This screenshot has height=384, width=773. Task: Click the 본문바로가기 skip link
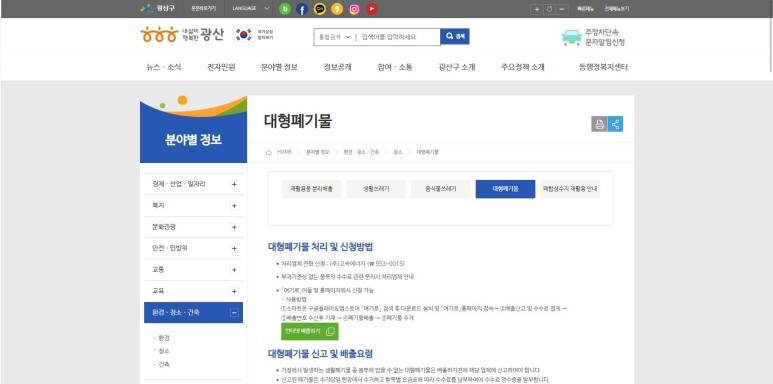[x=203, y=8]
